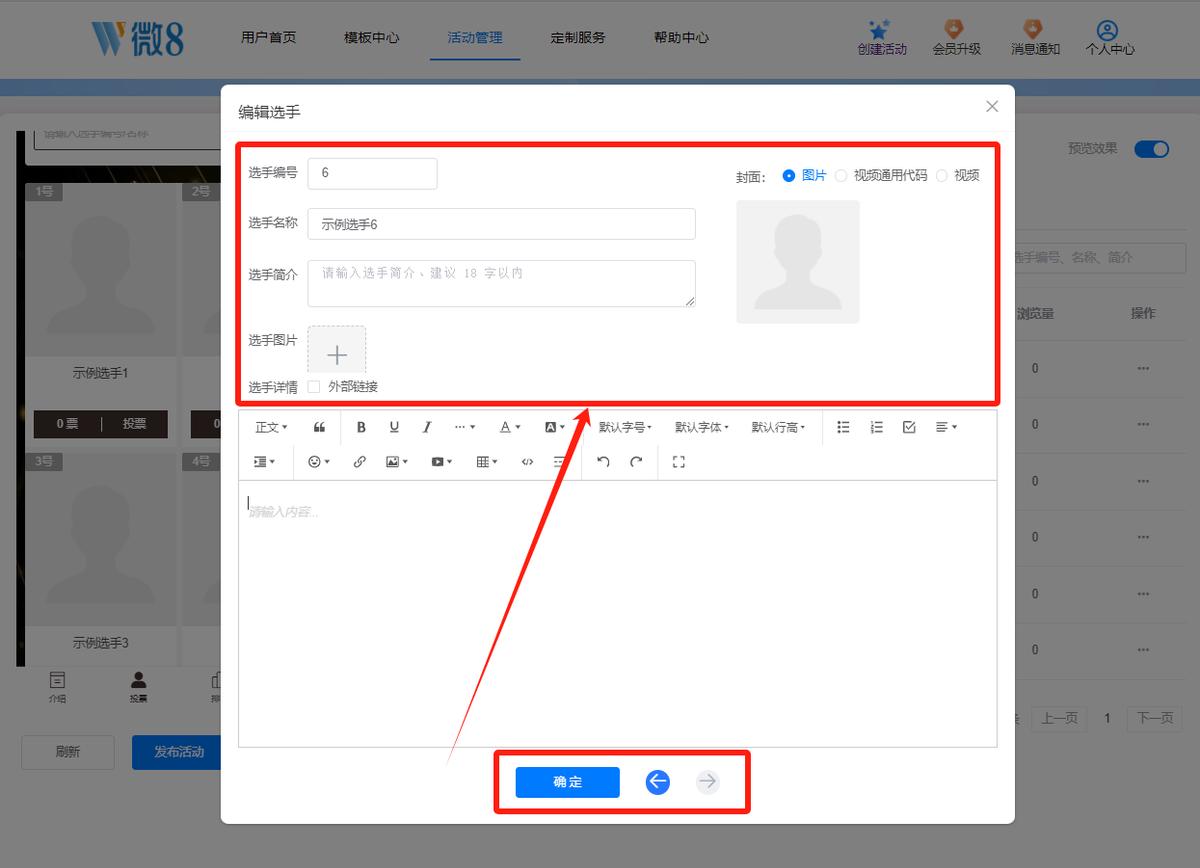Viewport: 1200px width, 868px height.
Task: Click the 选手编号、名称、简介 search box
Action: pyautogui.click(x=1100, y=257)
